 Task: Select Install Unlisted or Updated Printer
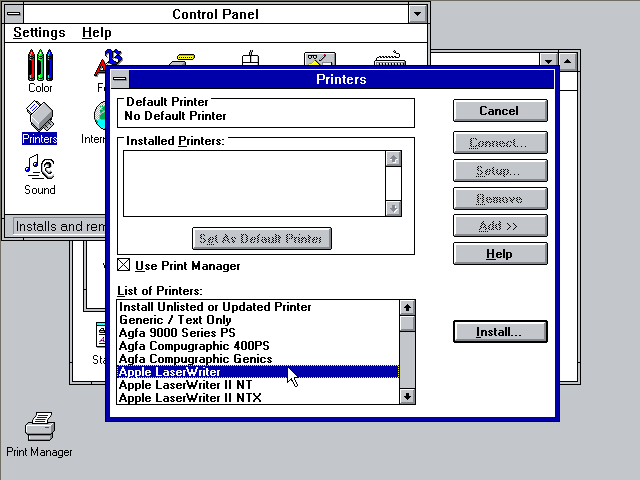click(x=258, y=307)
